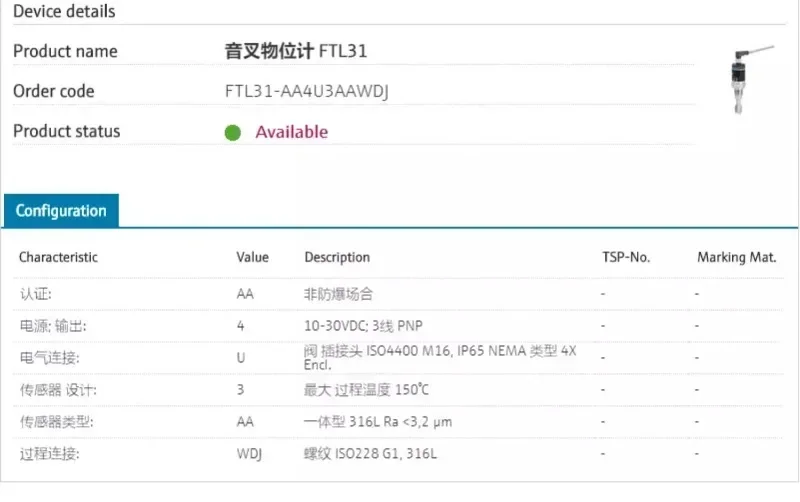The height and width of the screenshot is (502, 800).
Task: Select the 传感器 设计 row
Action: click(x=398, y=390)
